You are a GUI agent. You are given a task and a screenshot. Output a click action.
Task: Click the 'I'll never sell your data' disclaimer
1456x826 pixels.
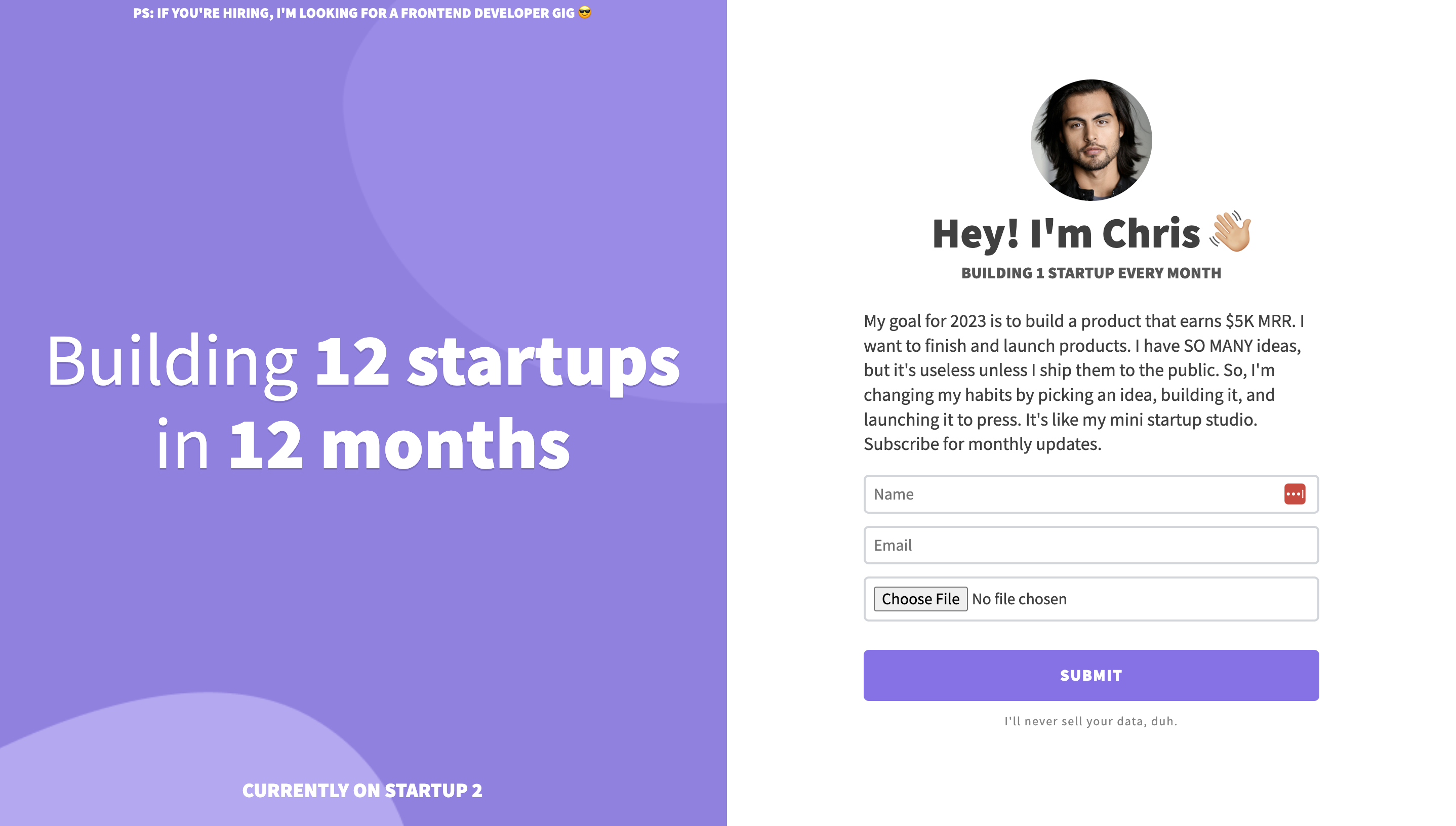(x=1090, y=721)
